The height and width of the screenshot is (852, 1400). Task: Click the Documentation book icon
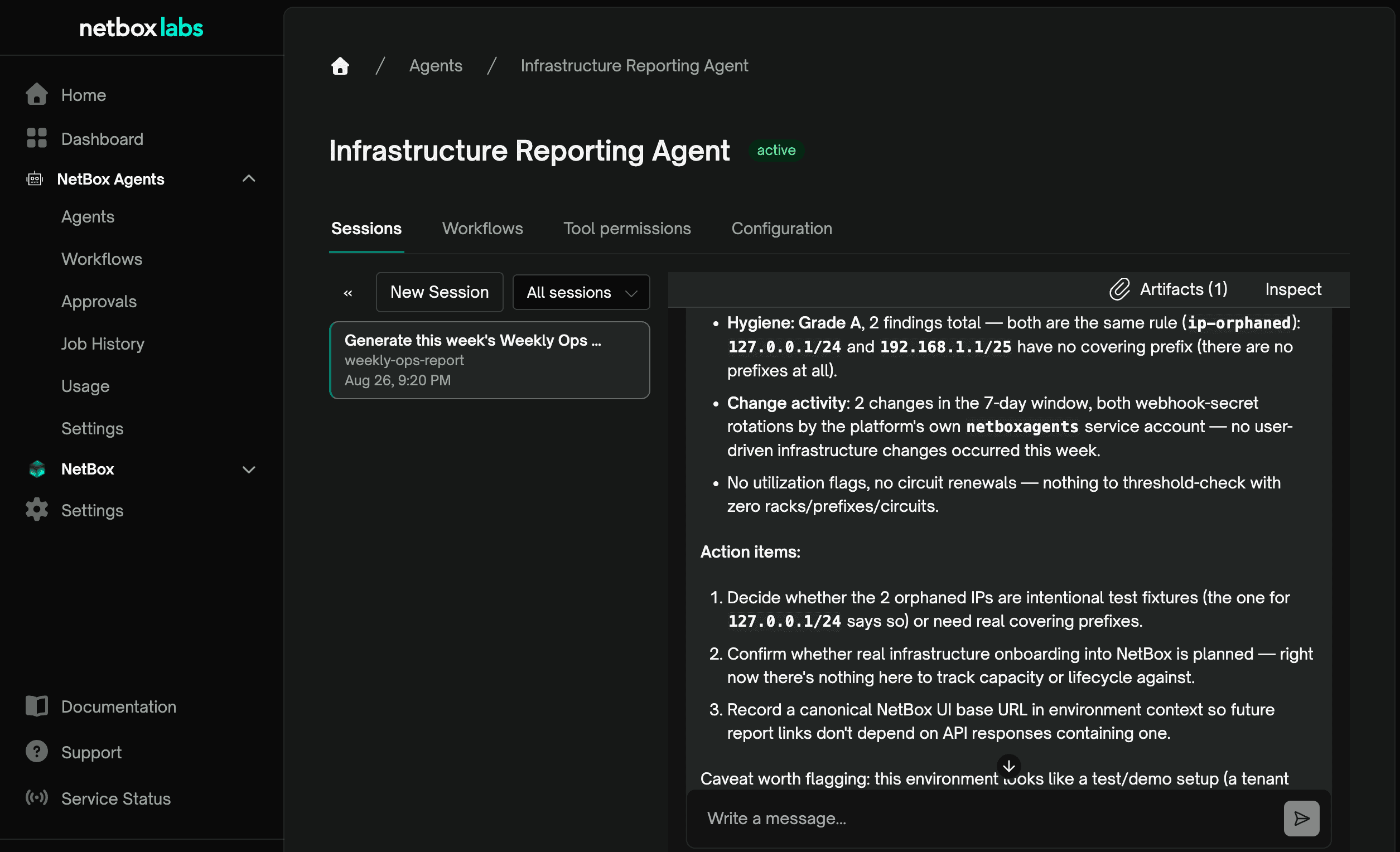point(37,706)
